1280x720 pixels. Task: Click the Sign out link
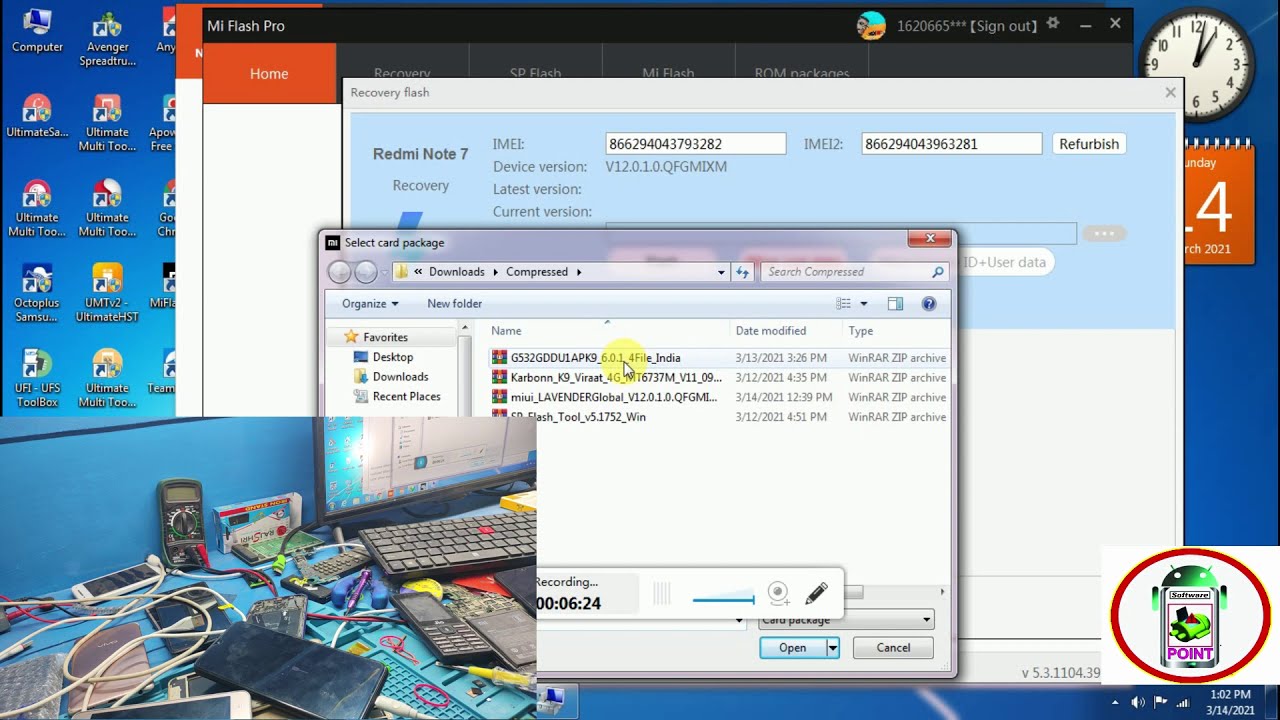pyautogui.click(x=1004, y=26)
